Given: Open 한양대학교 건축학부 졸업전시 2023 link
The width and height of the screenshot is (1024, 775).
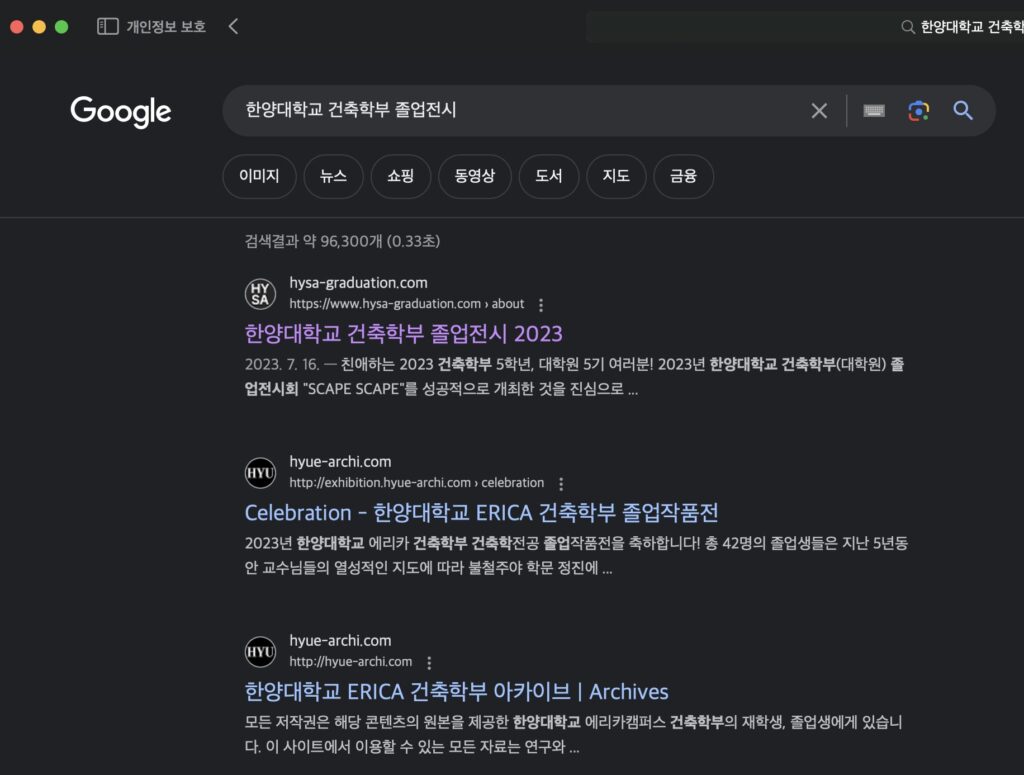Looking at the screenshot, I should point(403,333).
